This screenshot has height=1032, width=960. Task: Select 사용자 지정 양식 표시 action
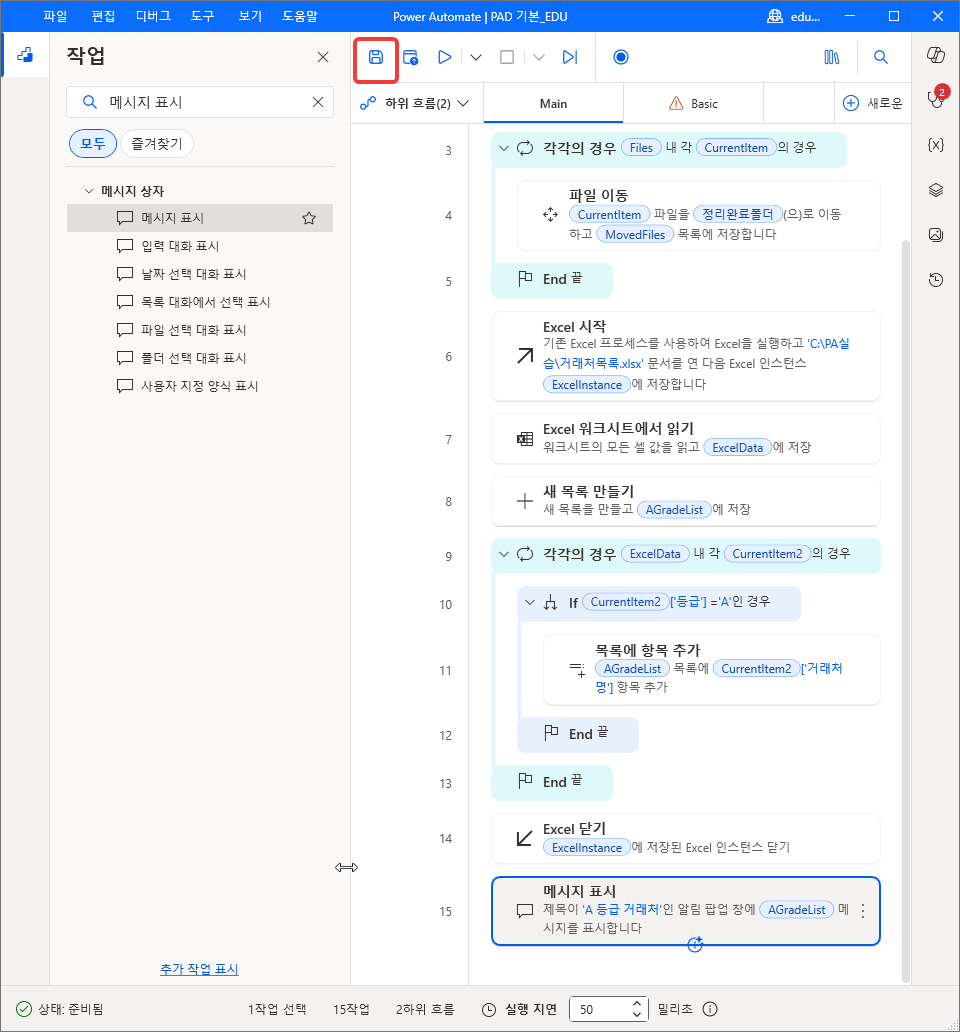tap(200, 386)
